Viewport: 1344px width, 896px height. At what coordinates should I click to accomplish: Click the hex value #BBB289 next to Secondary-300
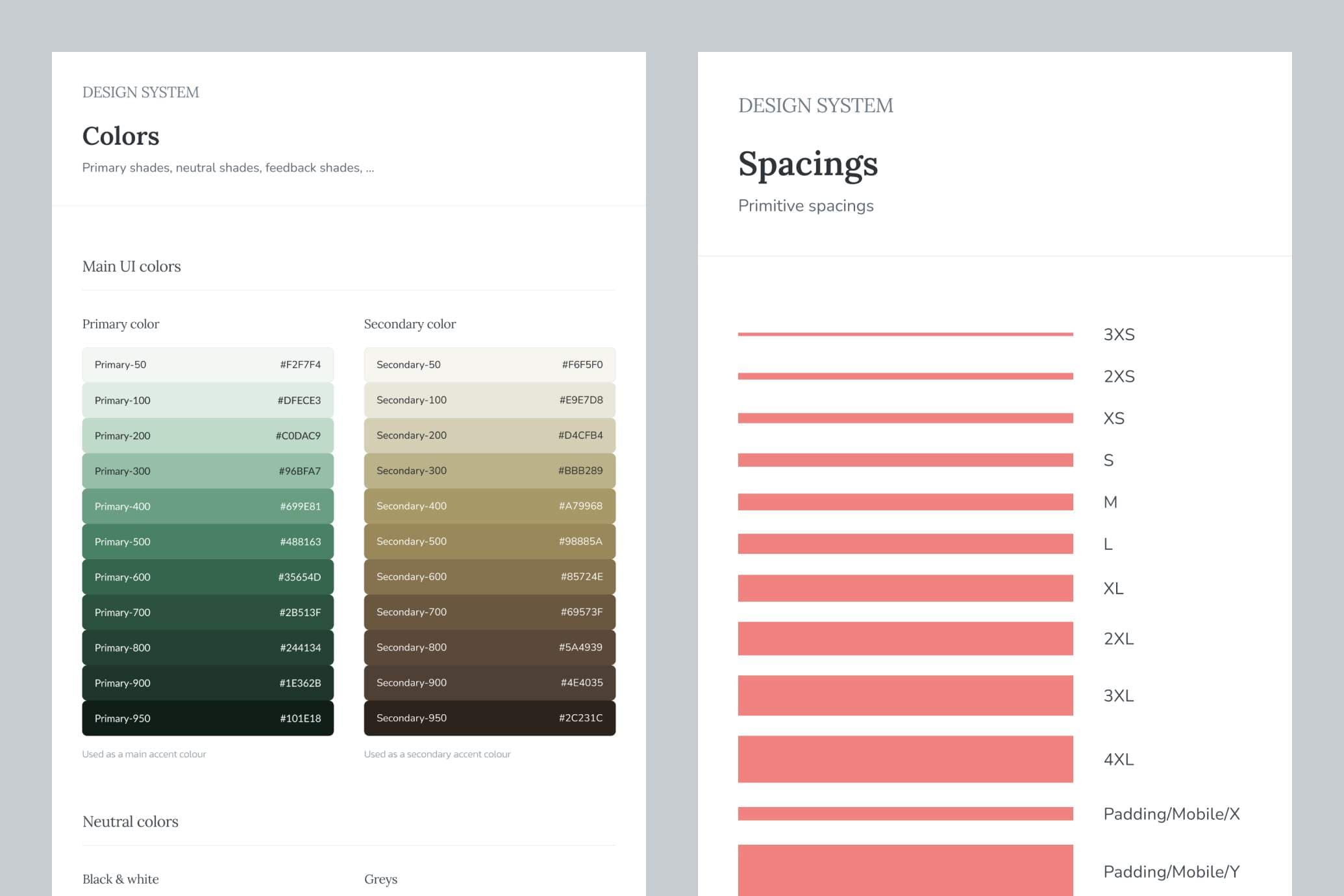coord(581,471)
